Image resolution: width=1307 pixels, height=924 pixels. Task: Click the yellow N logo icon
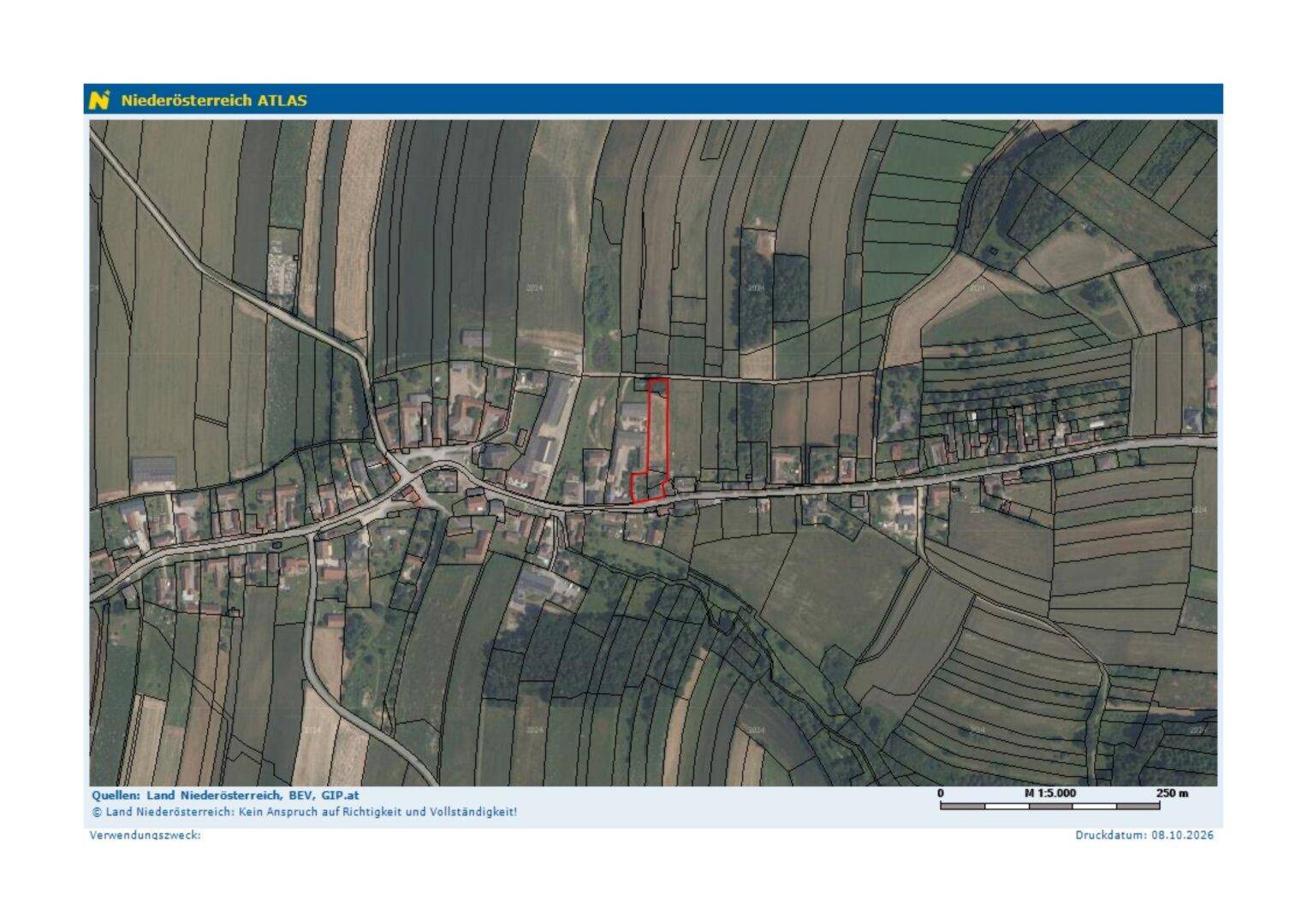[99, 100]
